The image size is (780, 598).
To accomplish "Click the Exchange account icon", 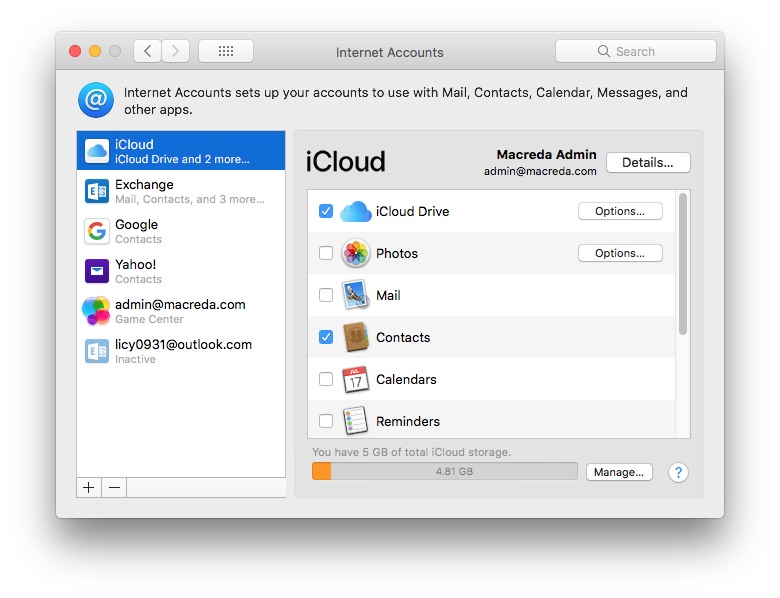I will (97, 191).
